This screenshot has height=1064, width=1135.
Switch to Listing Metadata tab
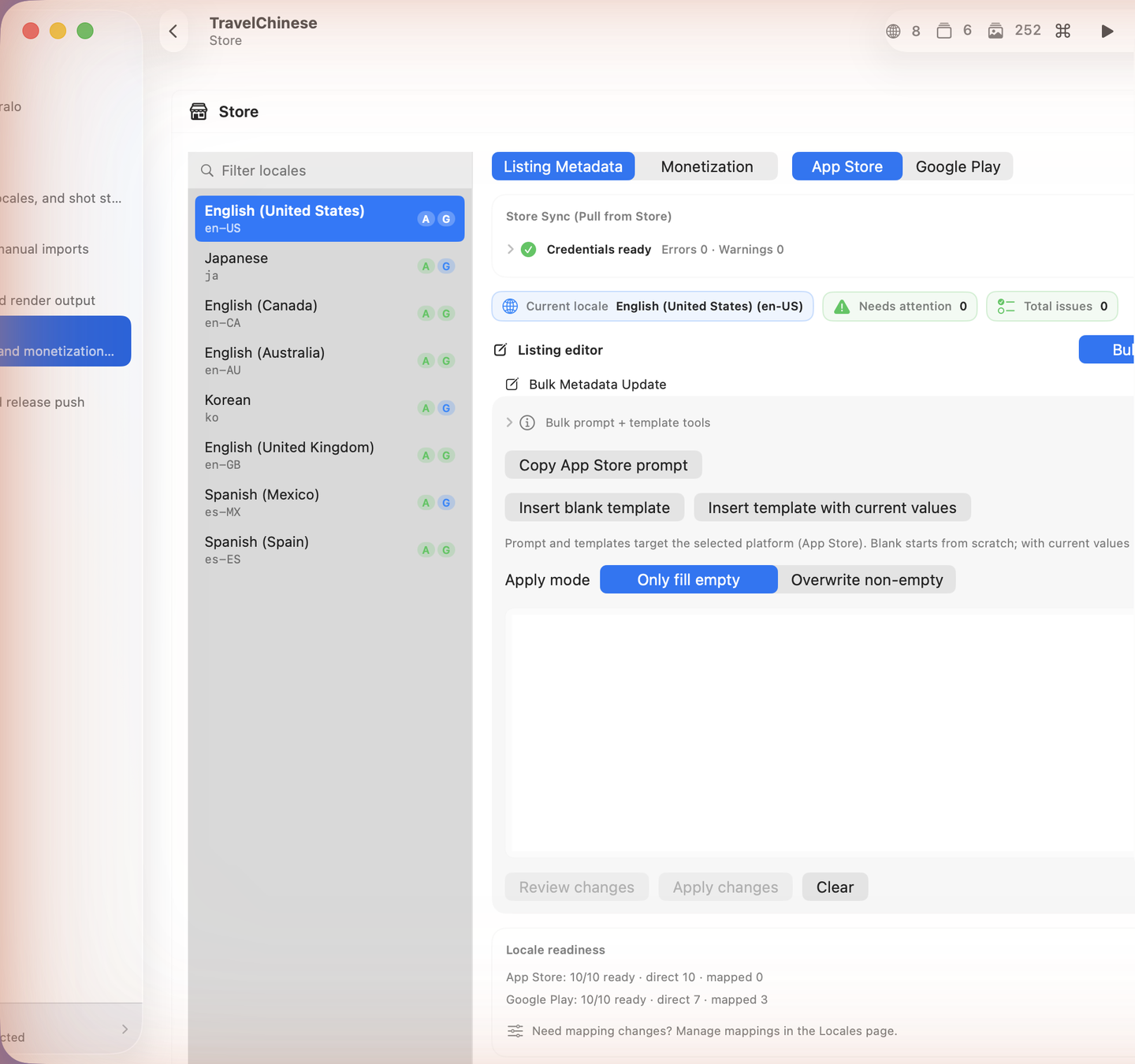tap(563, 166)
